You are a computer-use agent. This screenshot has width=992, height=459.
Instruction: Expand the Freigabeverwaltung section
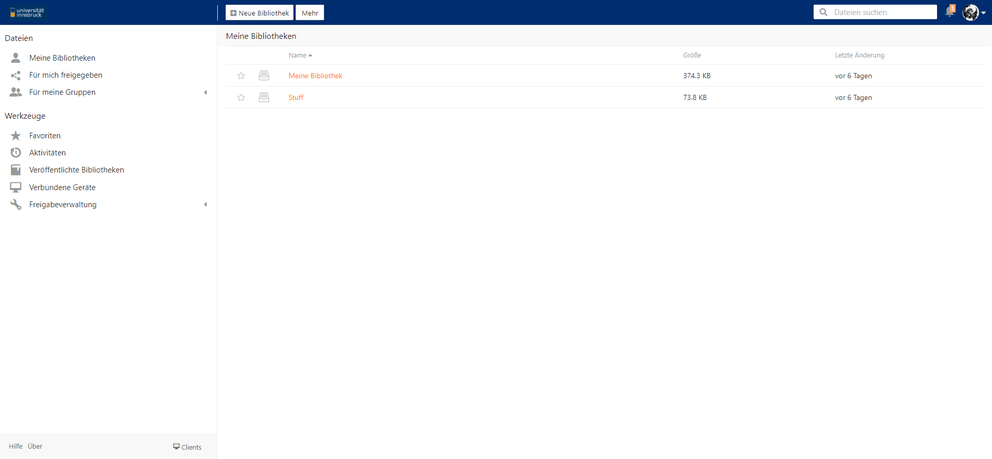coord(205,205)
